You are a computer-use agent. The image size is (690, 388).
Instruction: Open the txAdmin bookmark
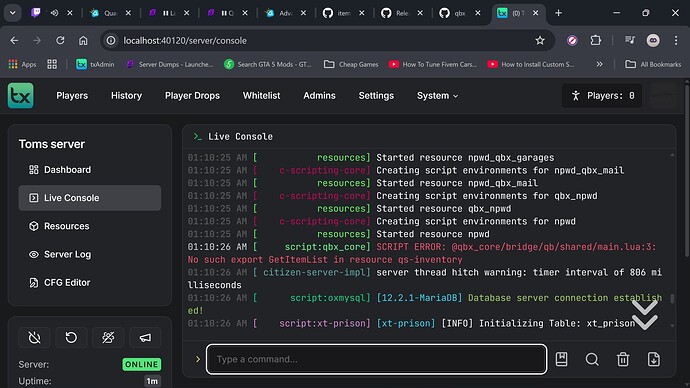(x=95, y=64)
